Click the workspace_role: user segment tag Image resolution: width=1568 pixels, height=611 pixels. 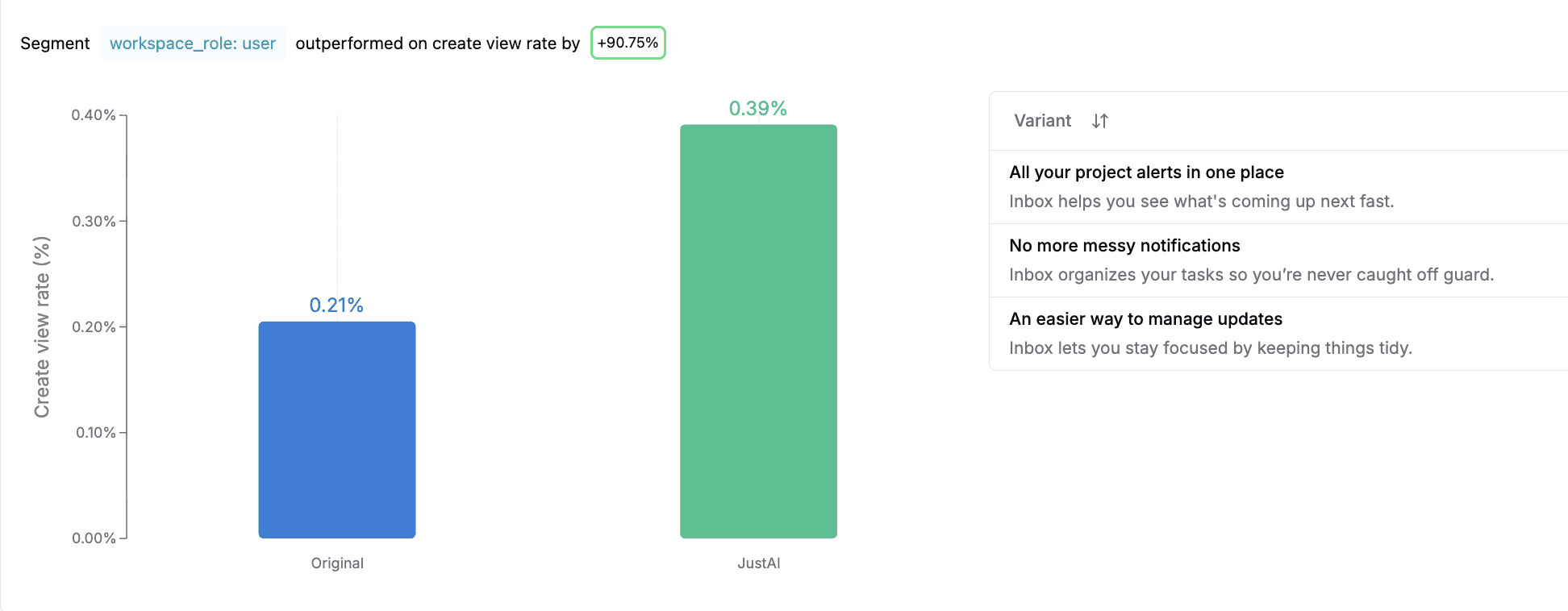pos(193,44)
